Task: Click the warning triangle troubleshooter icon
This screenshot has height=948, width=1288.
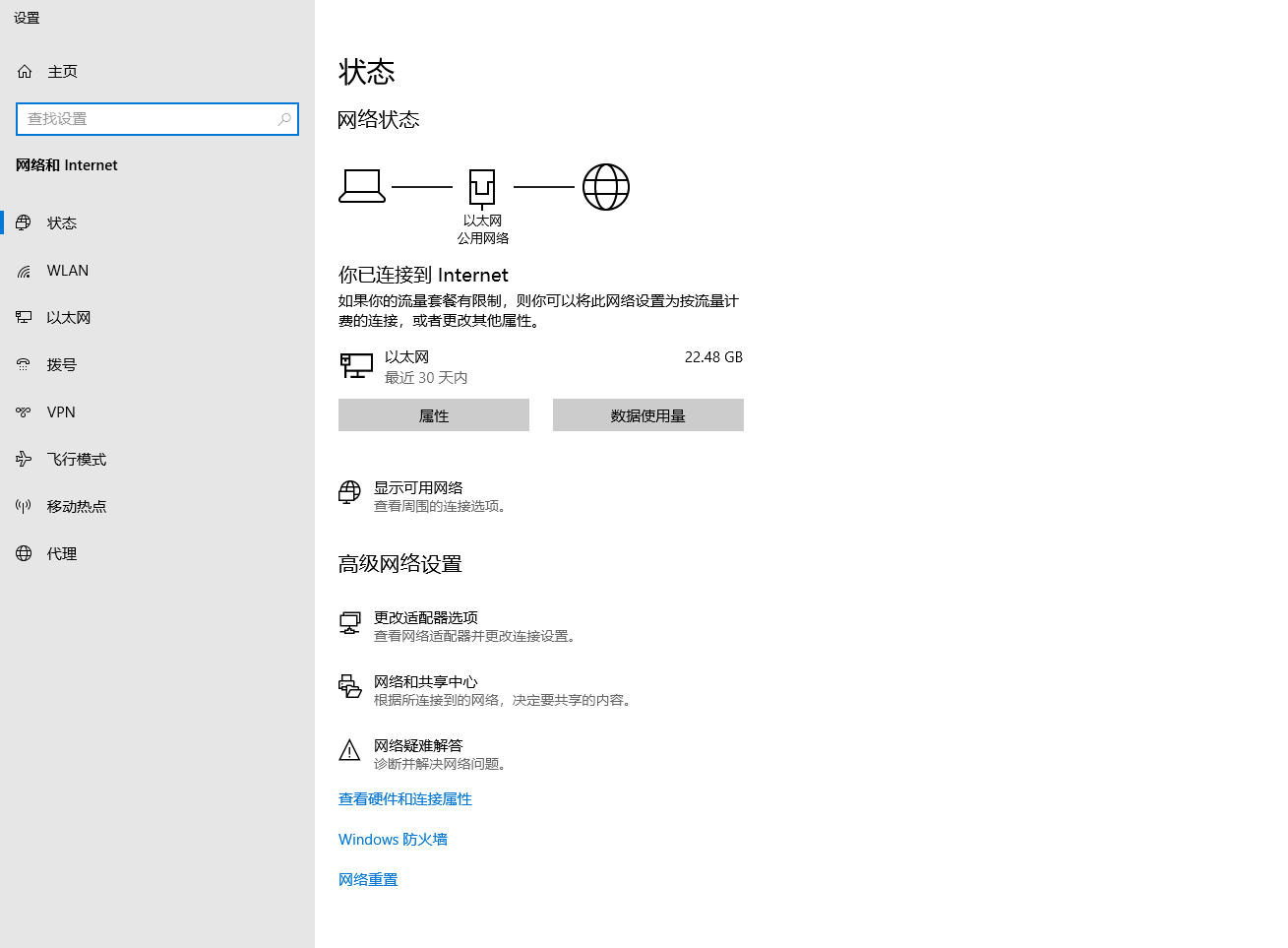Action: tap(349, 751)
